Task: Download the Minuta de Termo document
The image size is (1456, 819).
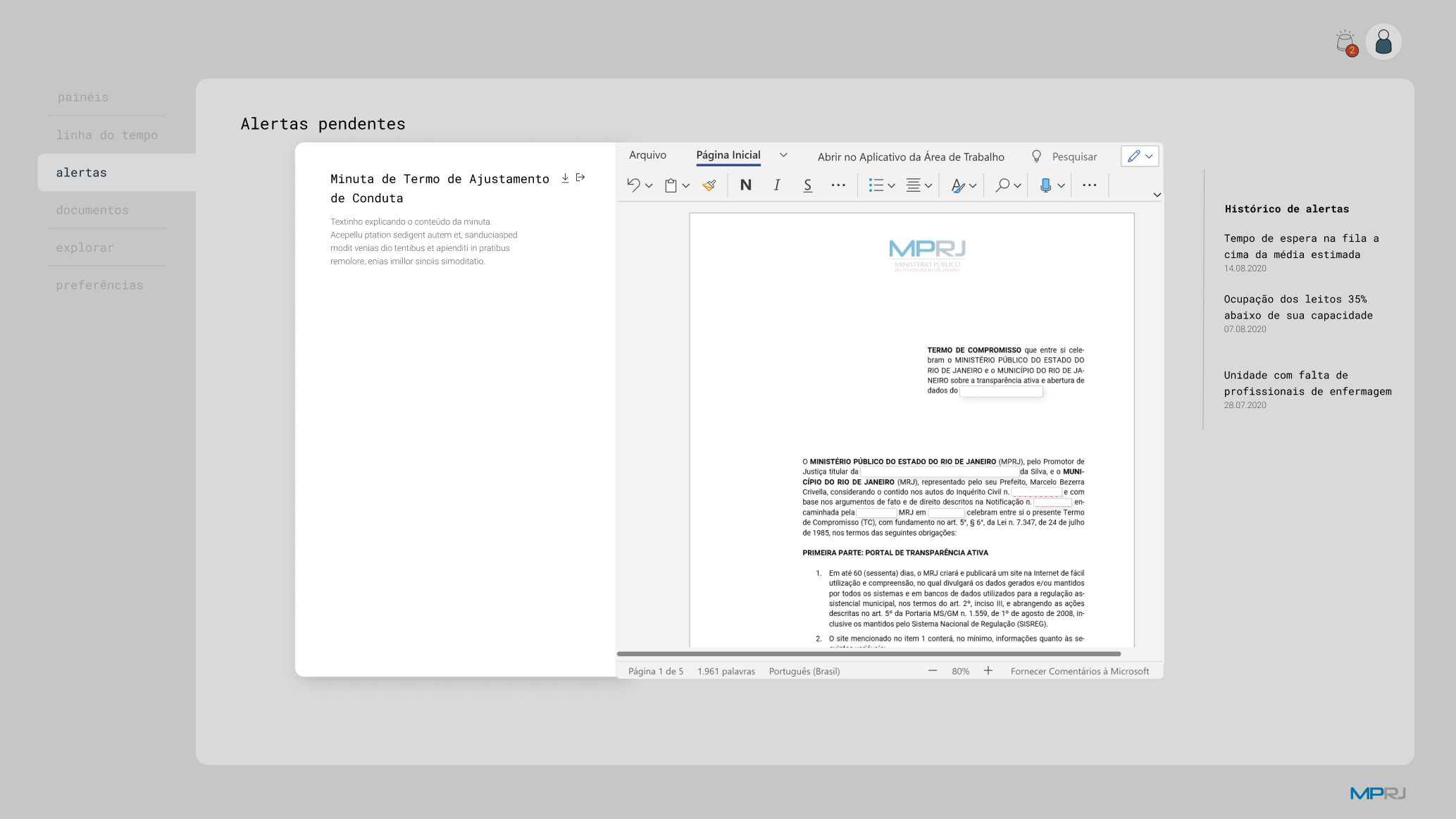Action: point(565,178)
